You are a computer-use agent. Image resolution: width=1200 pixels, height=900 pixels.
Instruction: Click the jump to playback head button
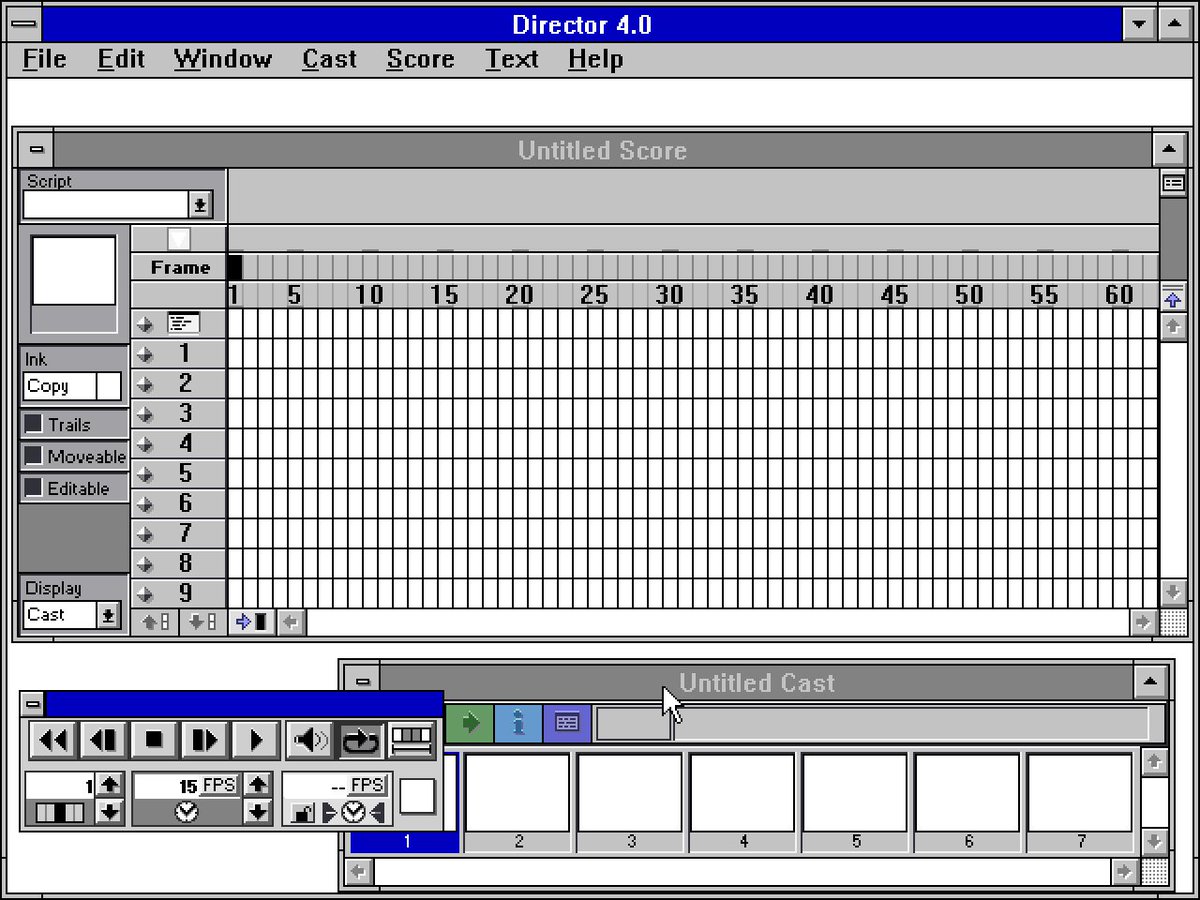pyautogui.click(x=252, y=622)
